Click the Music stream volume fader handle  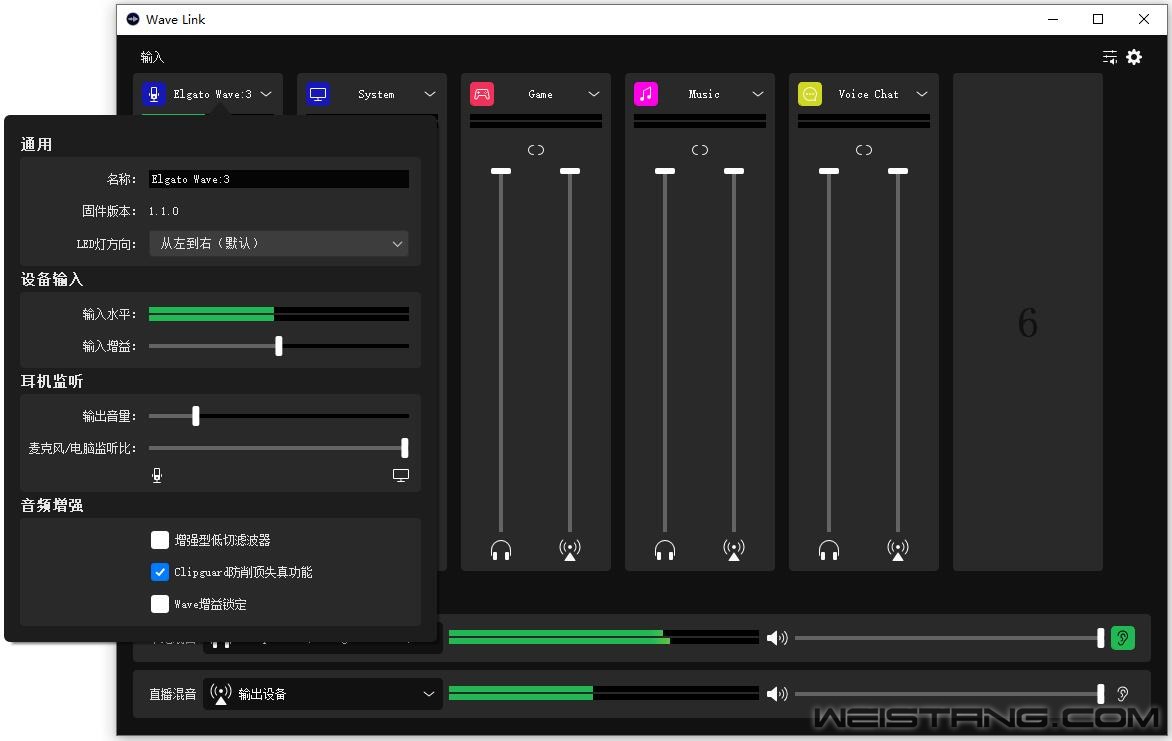coord(734,171)
